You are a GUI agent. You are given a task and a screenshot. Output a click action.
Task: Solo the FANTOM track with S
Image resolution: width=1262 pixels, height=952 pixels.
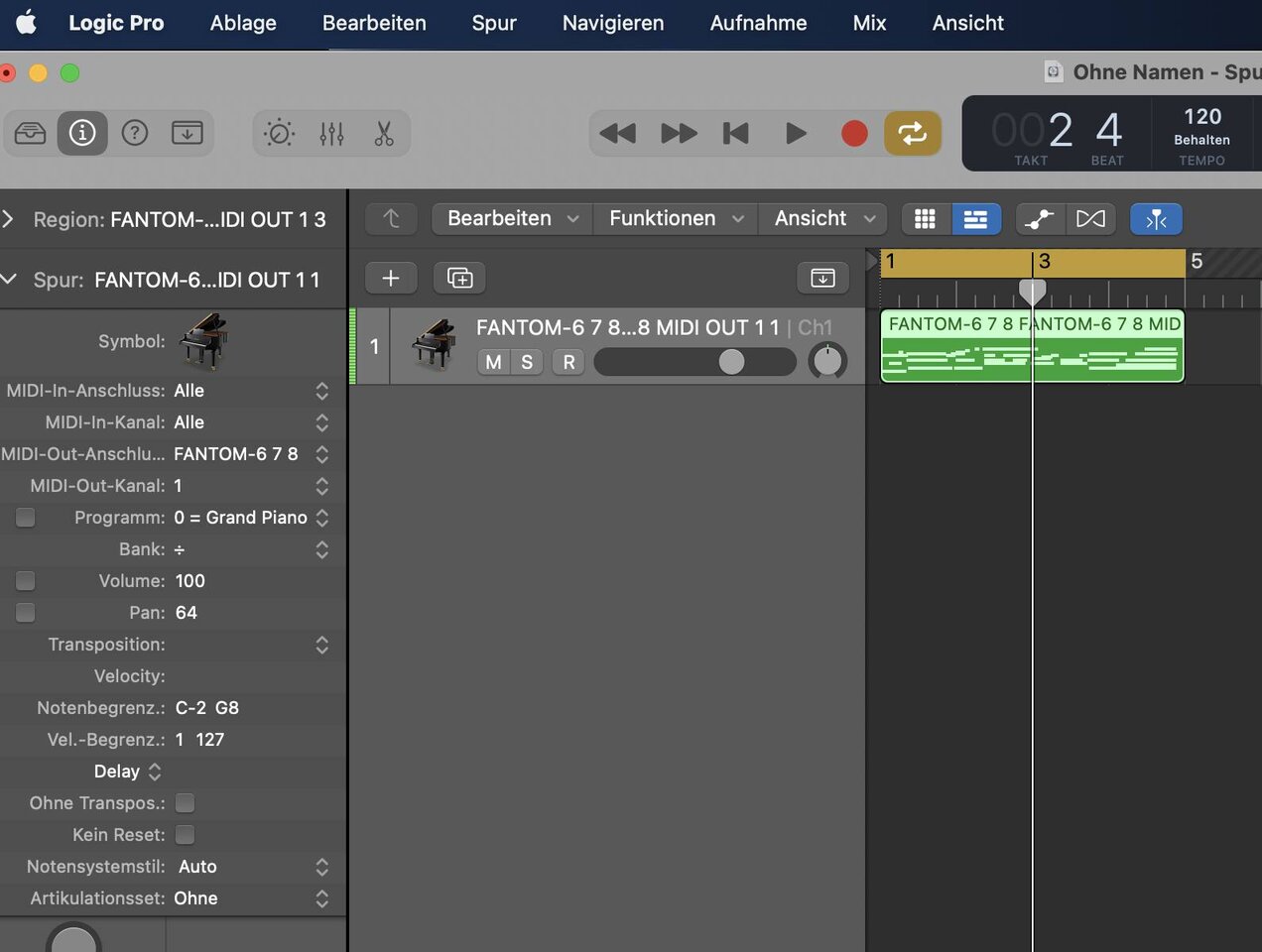527,362
